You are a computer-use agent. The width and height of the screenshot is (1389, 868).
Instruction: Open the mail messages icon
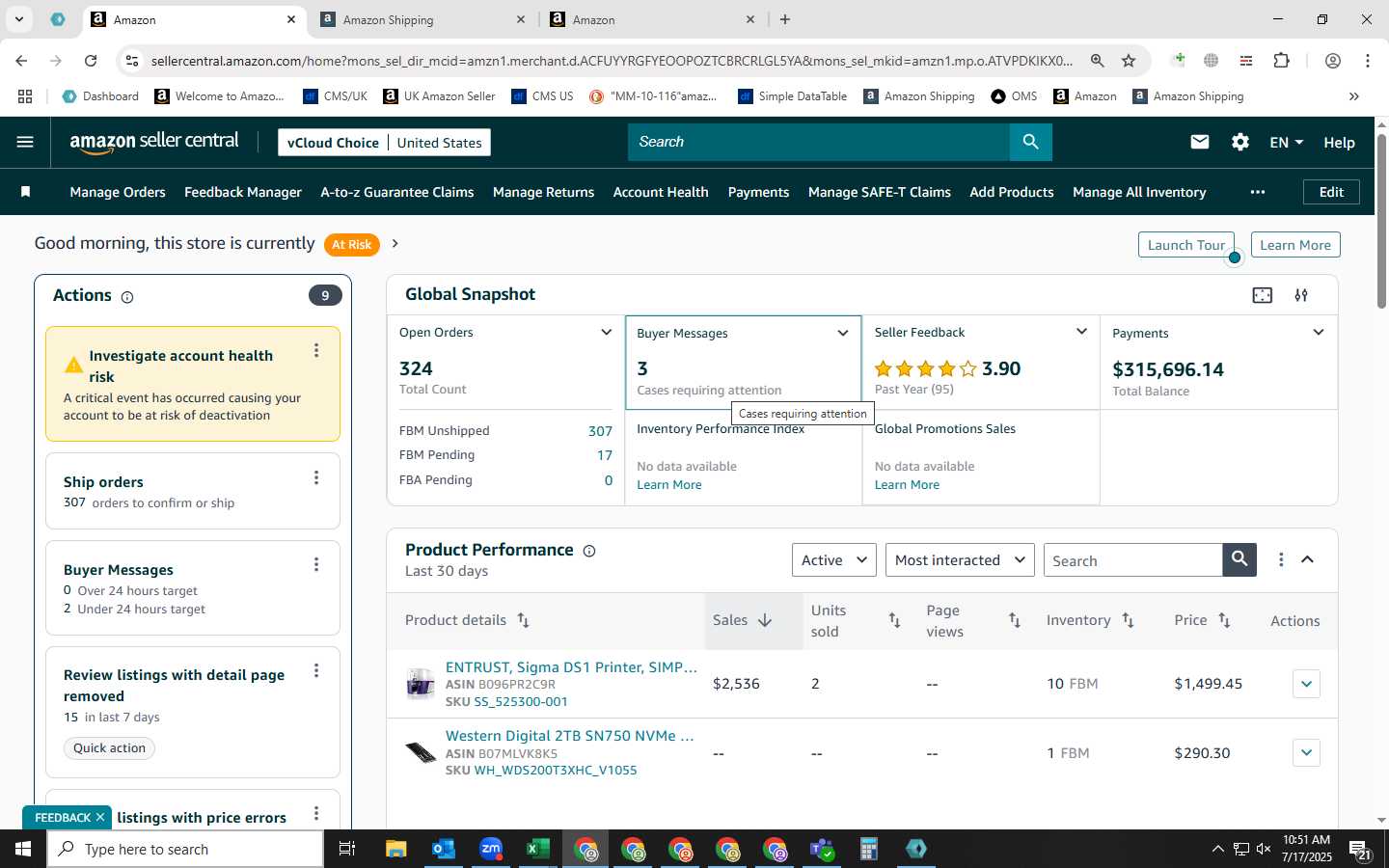1200,142
